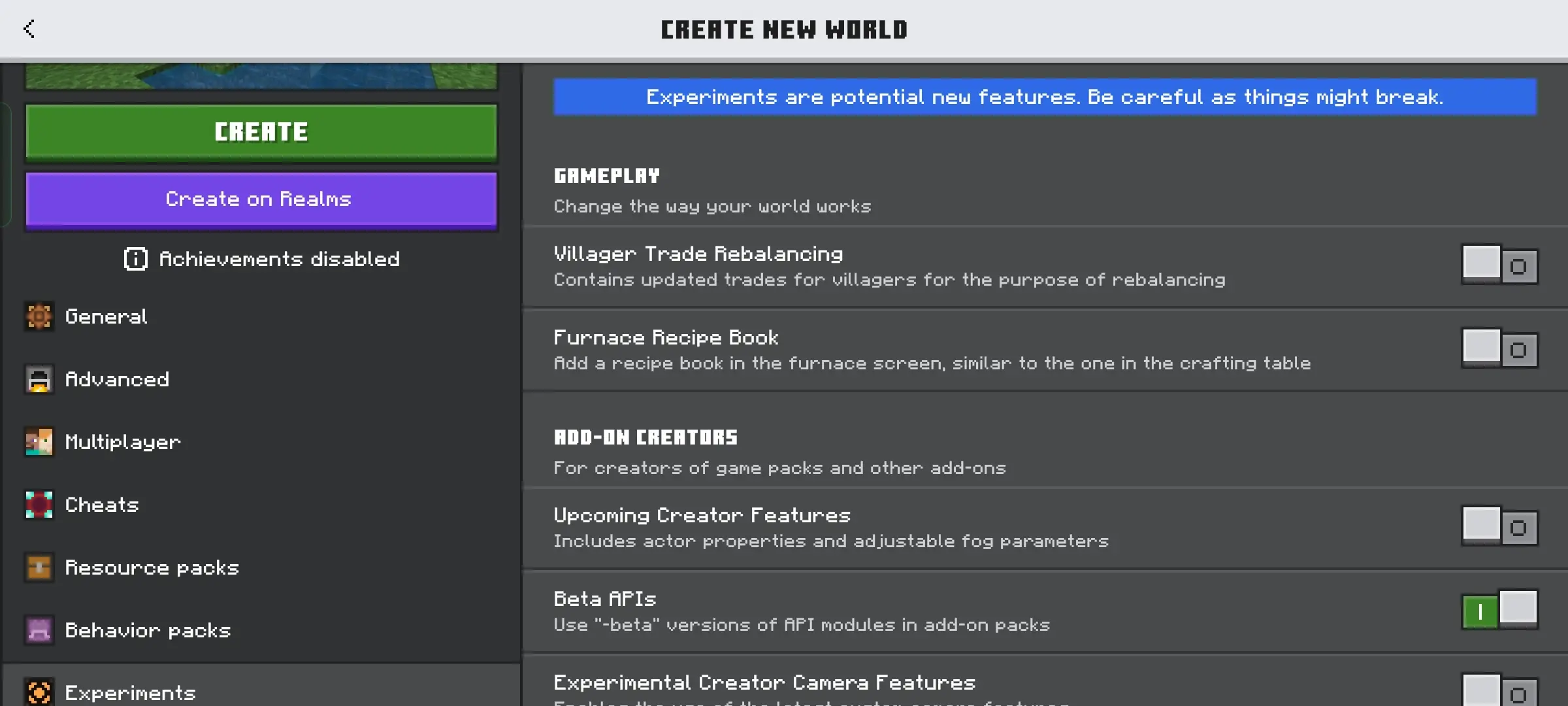Click the Experiments section icon
1568x706 pixels.
click(39, 692)
